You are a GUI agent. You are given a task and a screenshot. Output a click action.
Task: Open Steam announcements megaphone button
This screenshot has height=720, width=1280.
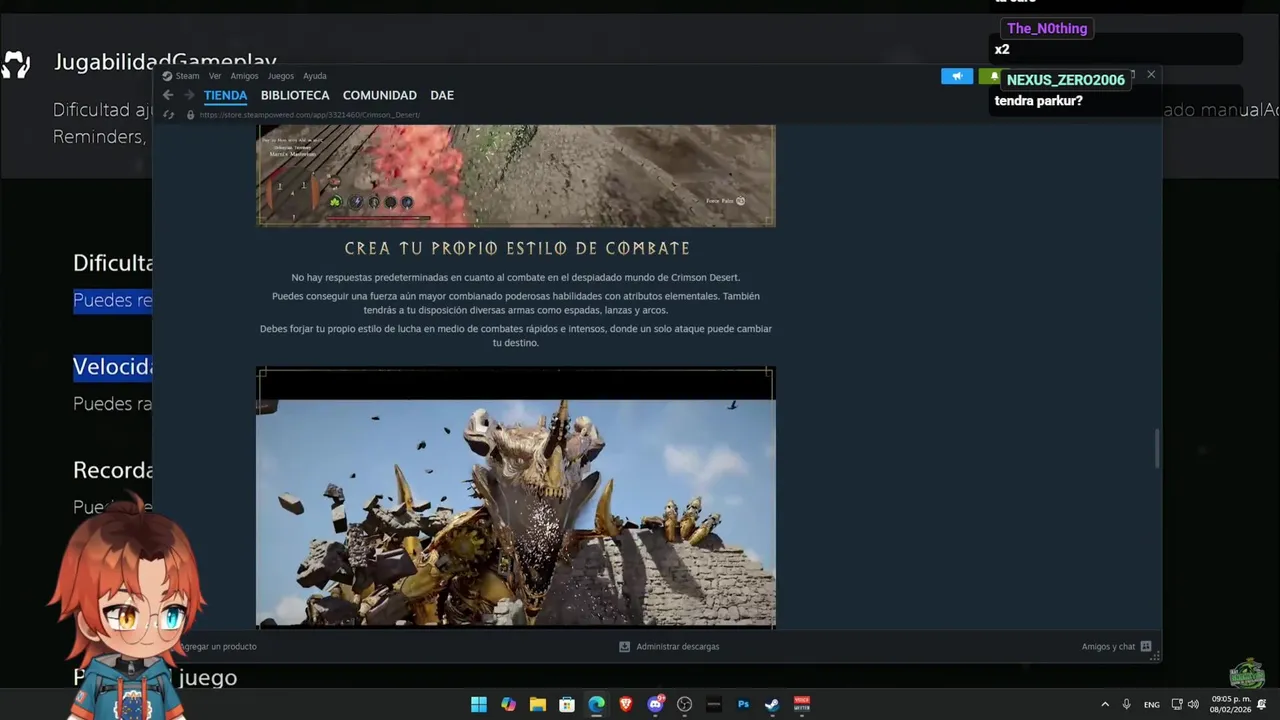point(957,76)
